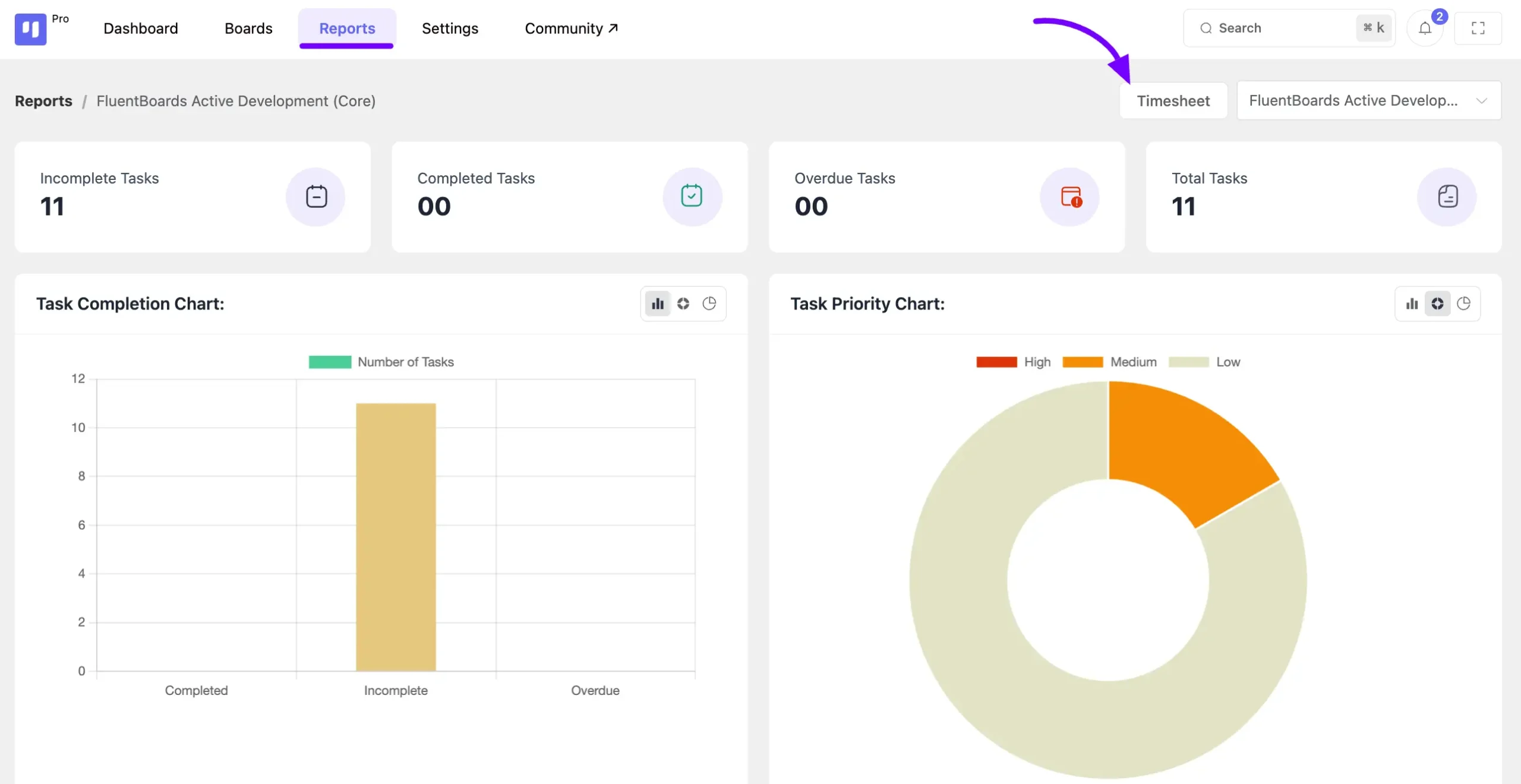This screenshot has width=1521, height=784.
Task: Toggle the Number of Tasks legend swatch
Action: (x=330, y=362)
